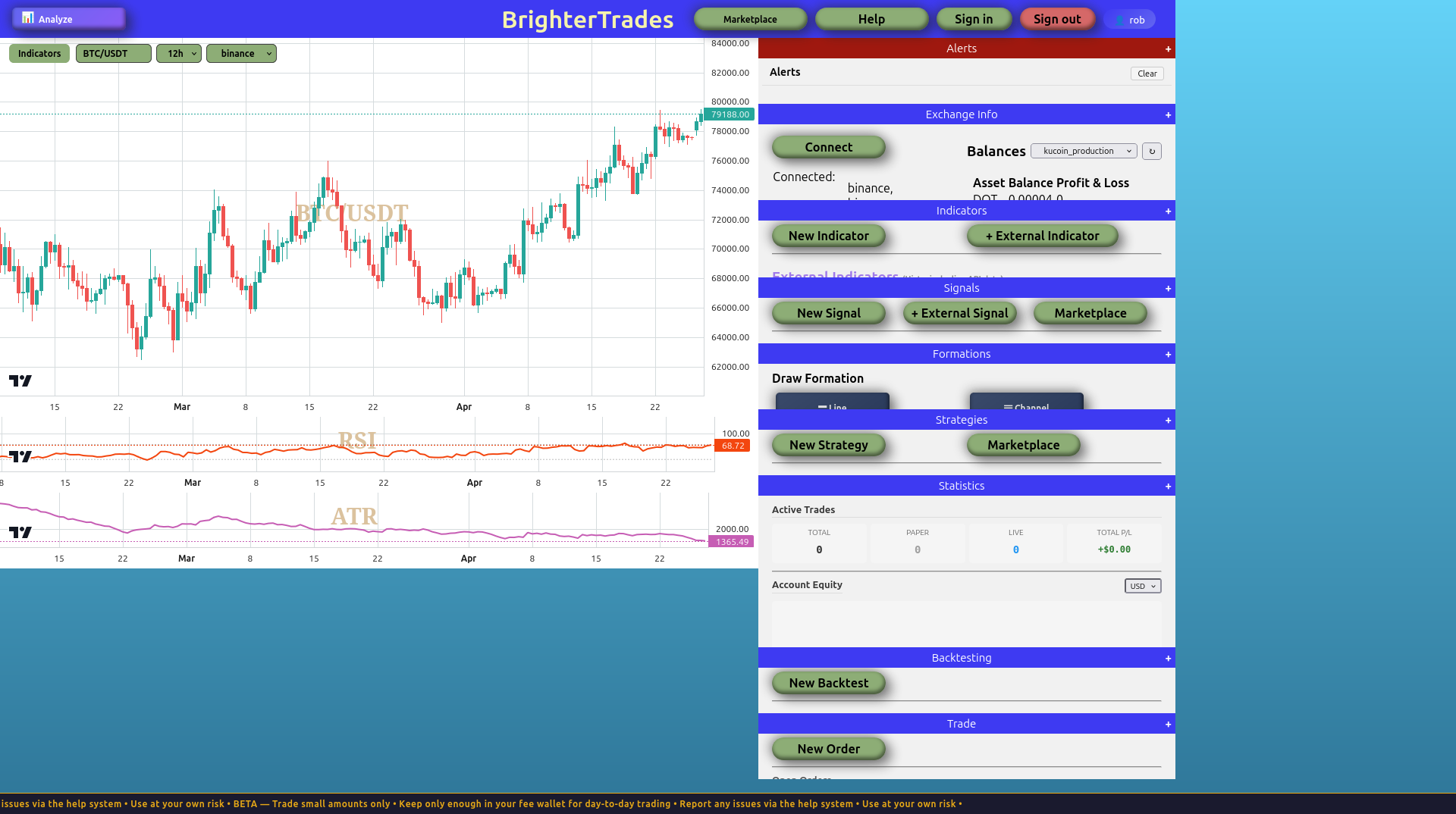Select the BTC/USDT symbol button
The height and width of the screenshot is (814, 1456).
(113, 54)
